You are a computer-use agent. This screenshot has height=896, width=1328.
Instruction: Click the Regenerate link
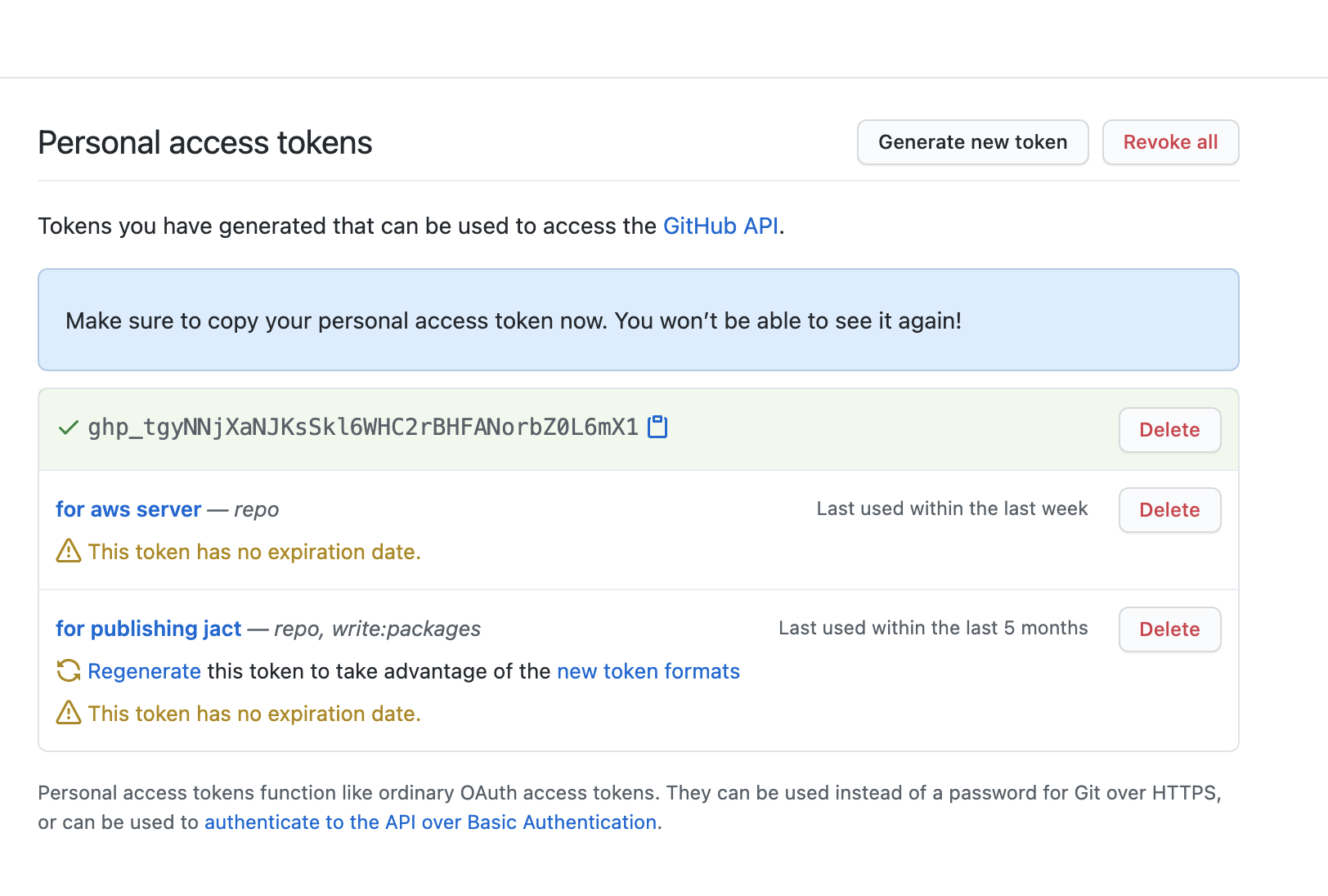pos(145,671)
